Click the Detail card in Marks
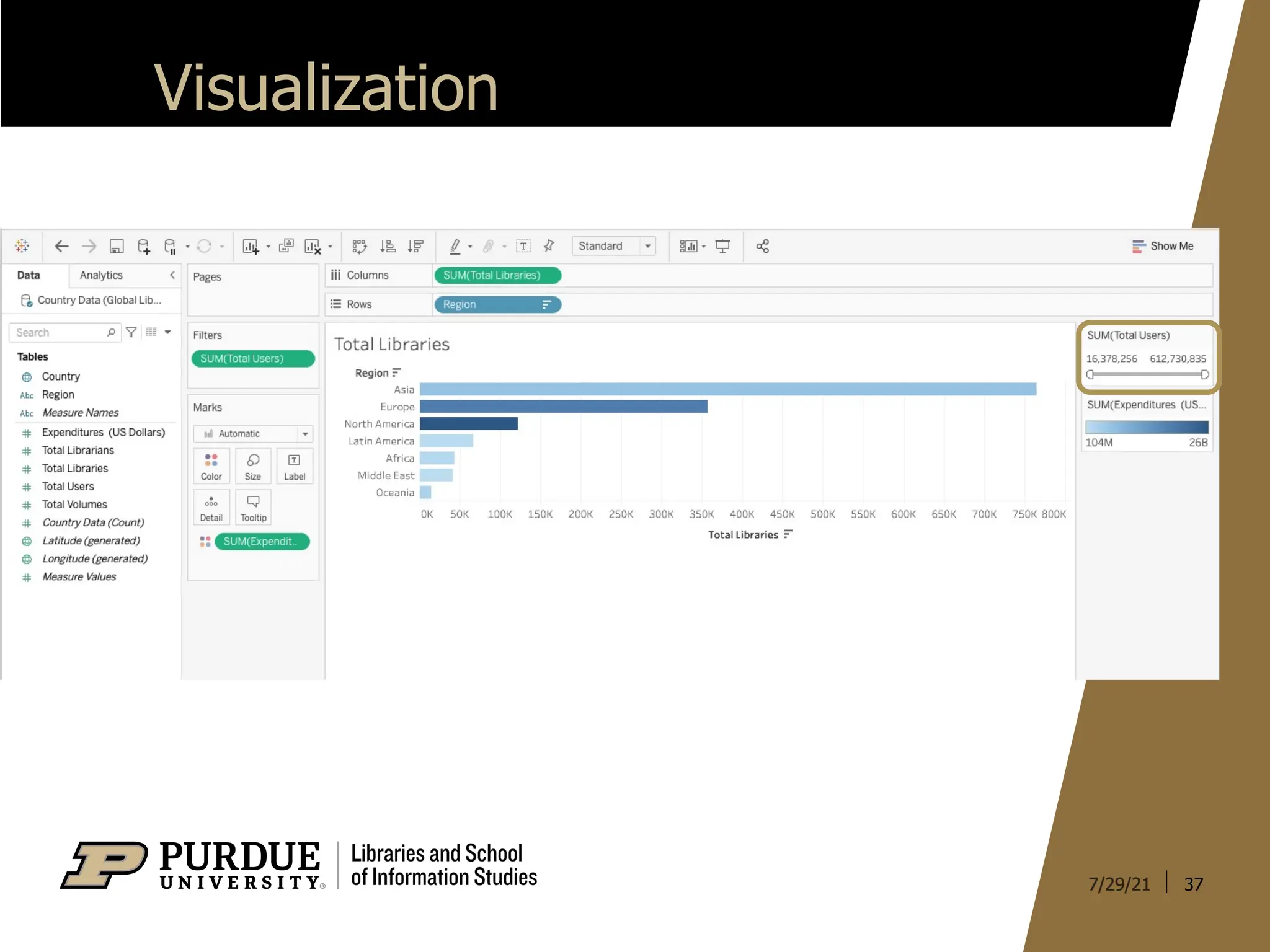The image size is (1270, 952). (211, 507)
